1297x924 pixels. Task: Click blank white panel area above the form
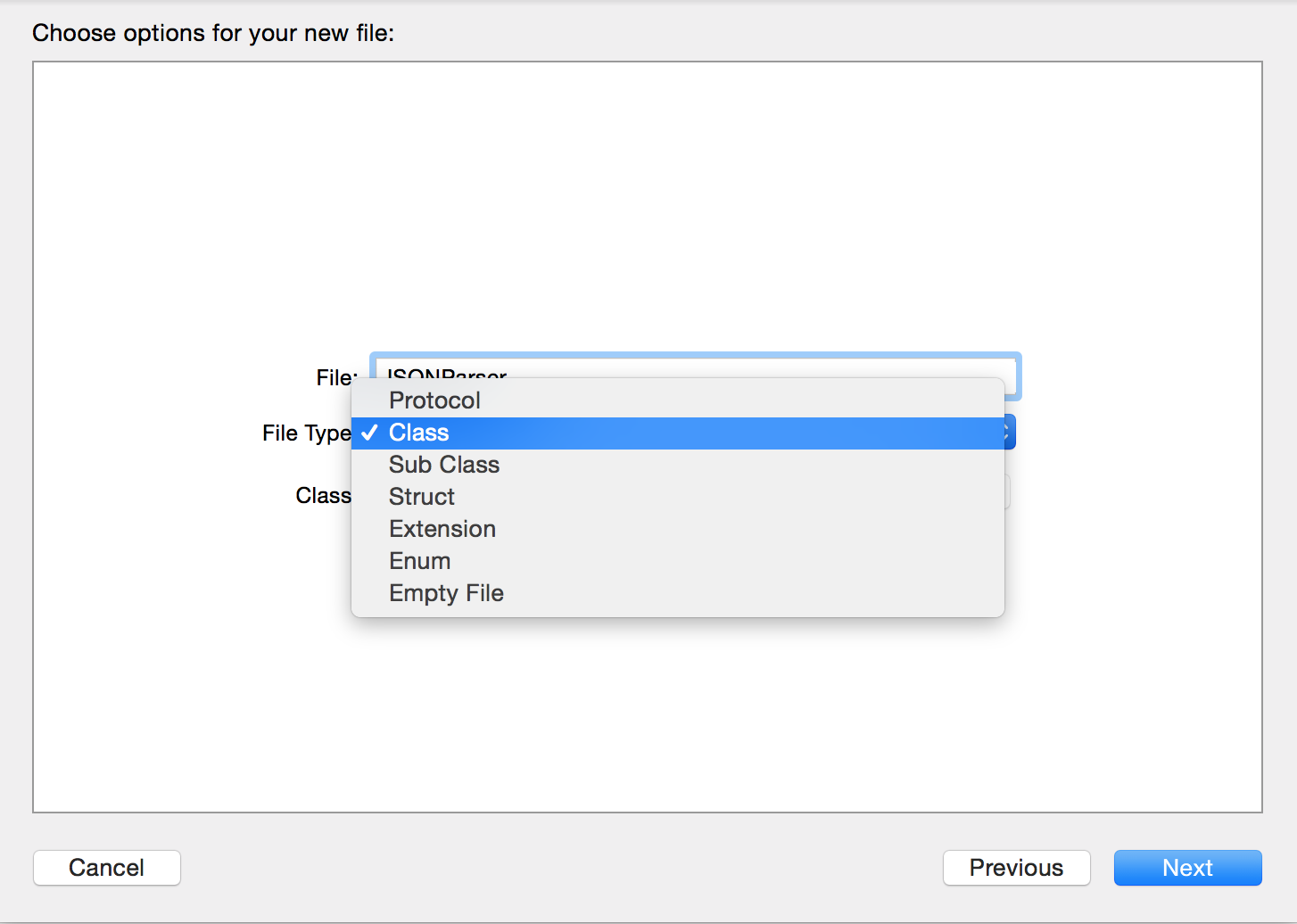coord(648,196)
